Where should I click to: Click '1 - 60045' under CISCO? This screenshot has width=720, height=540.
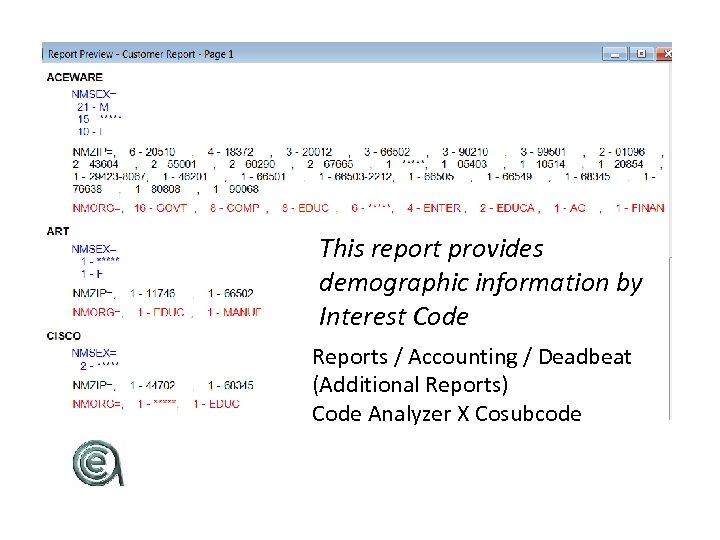pyautogui.click(x=231, y=385)
